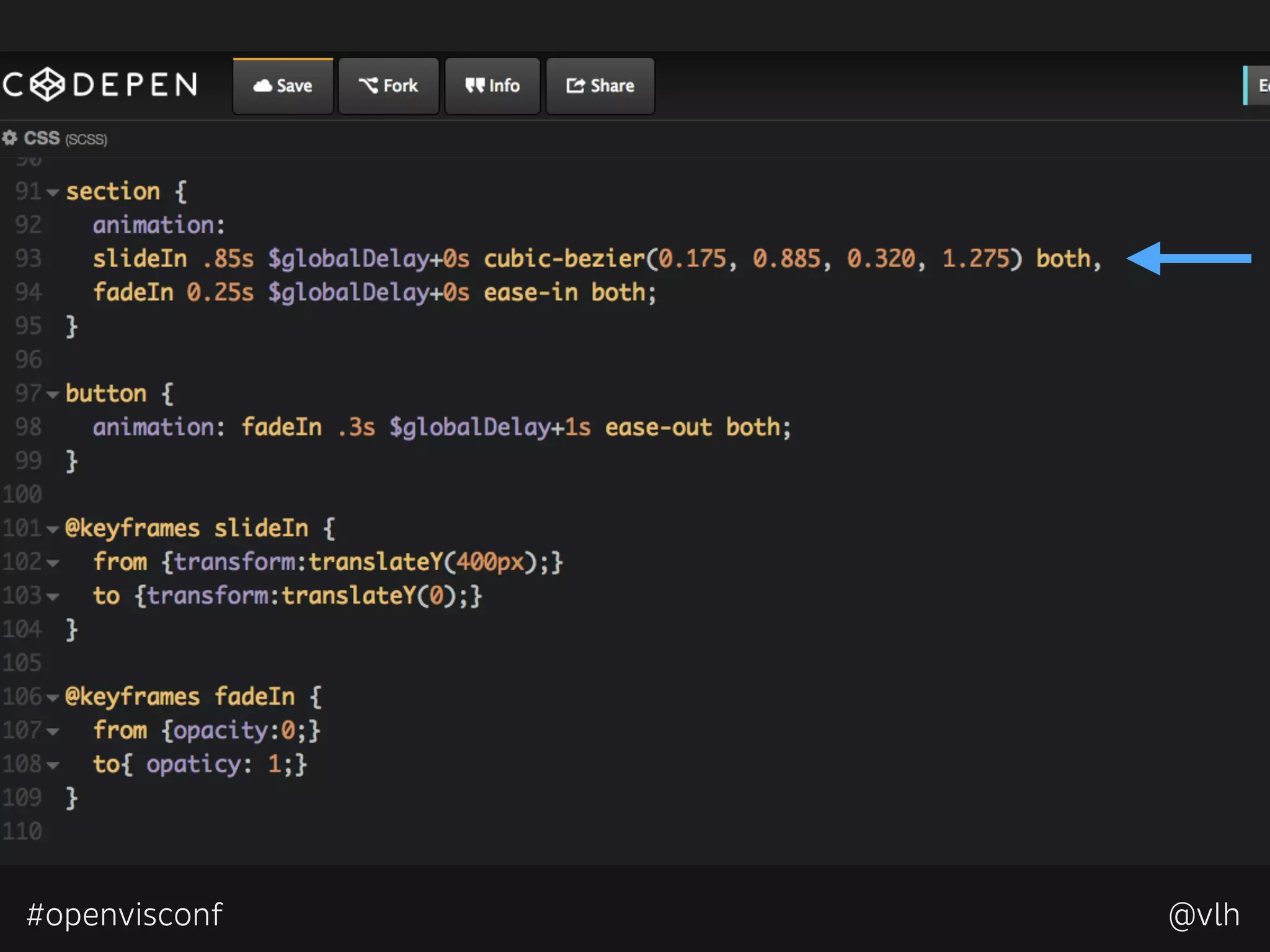1270x952 pixels.
Task: Click the CodePen logo
Action: pyautogui.click(x=99, y=85)
